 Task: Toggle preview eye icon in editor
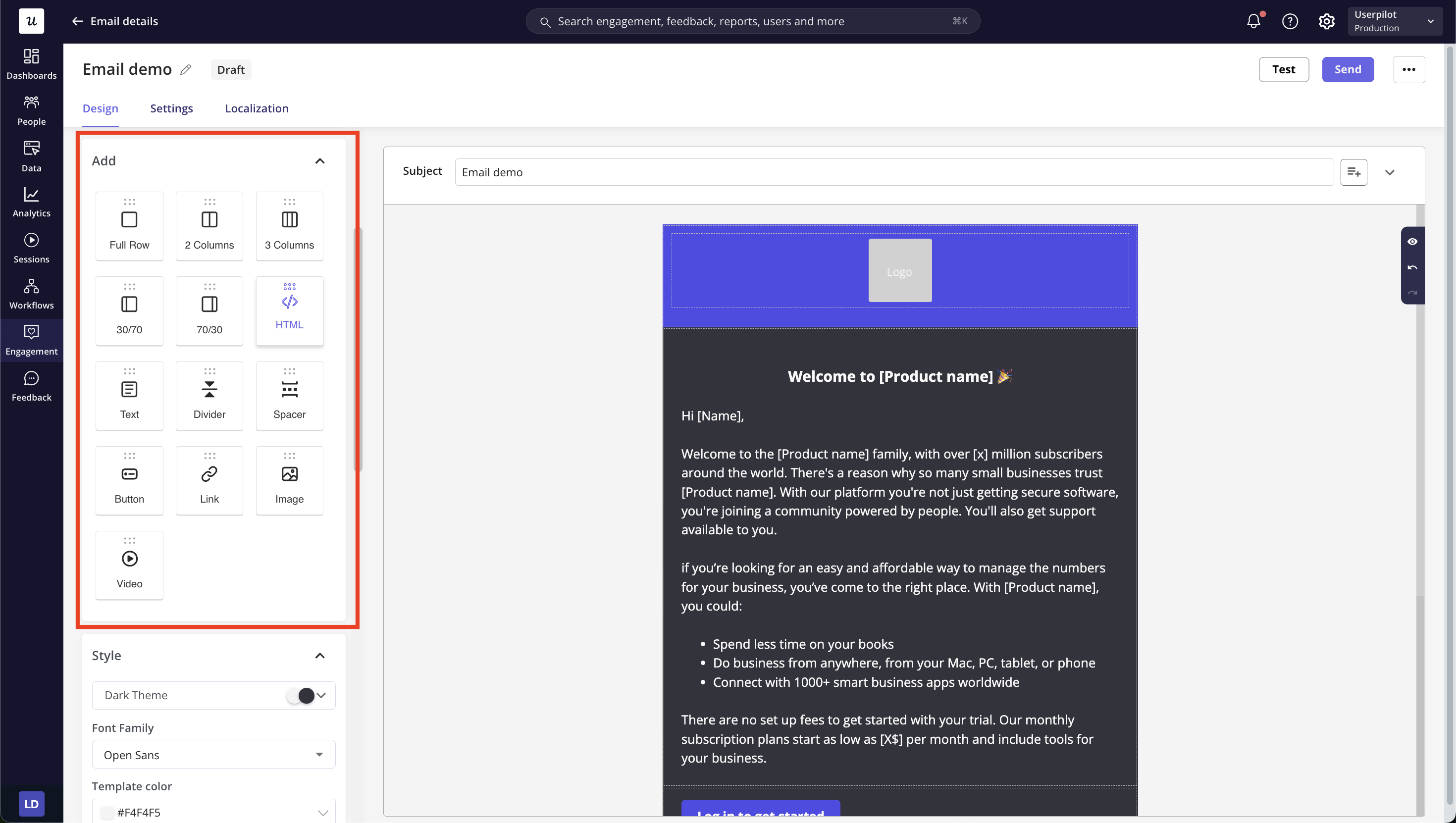pyautogui.click(x=1412, y=241)
